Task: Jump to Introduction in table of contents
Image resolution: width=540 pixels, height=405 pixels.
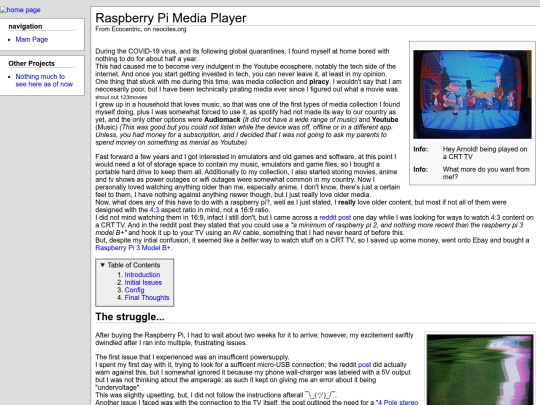Action: pos(142,275)
